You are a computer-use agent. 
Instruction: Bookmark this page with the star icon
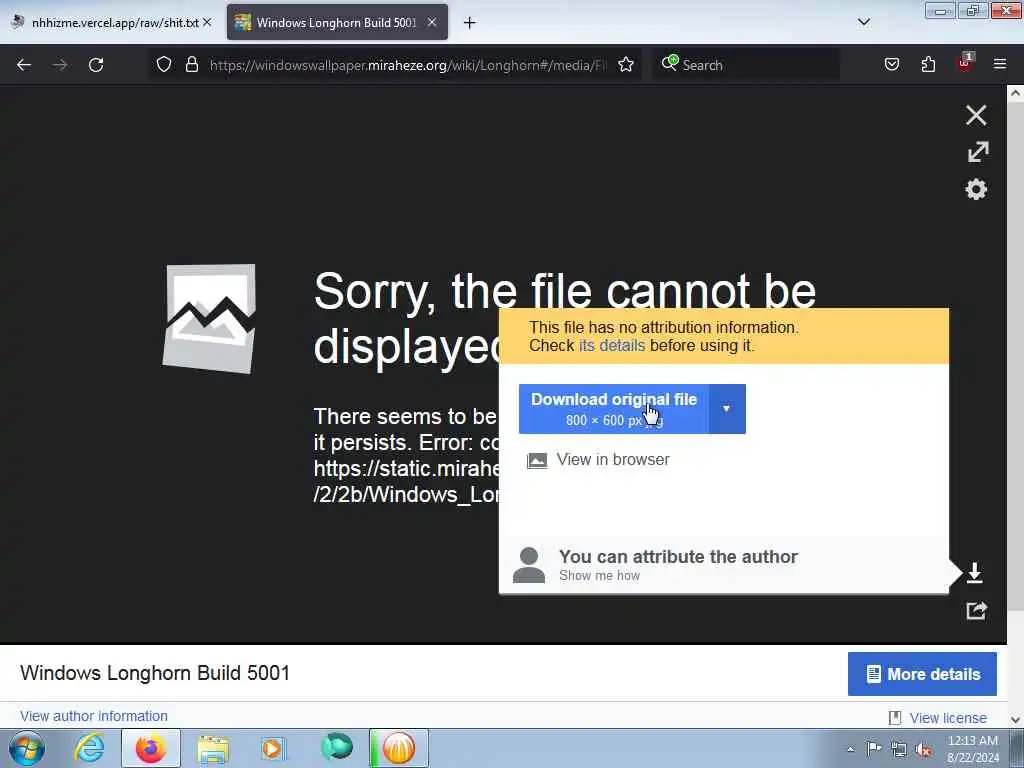(x=626, y=64)
